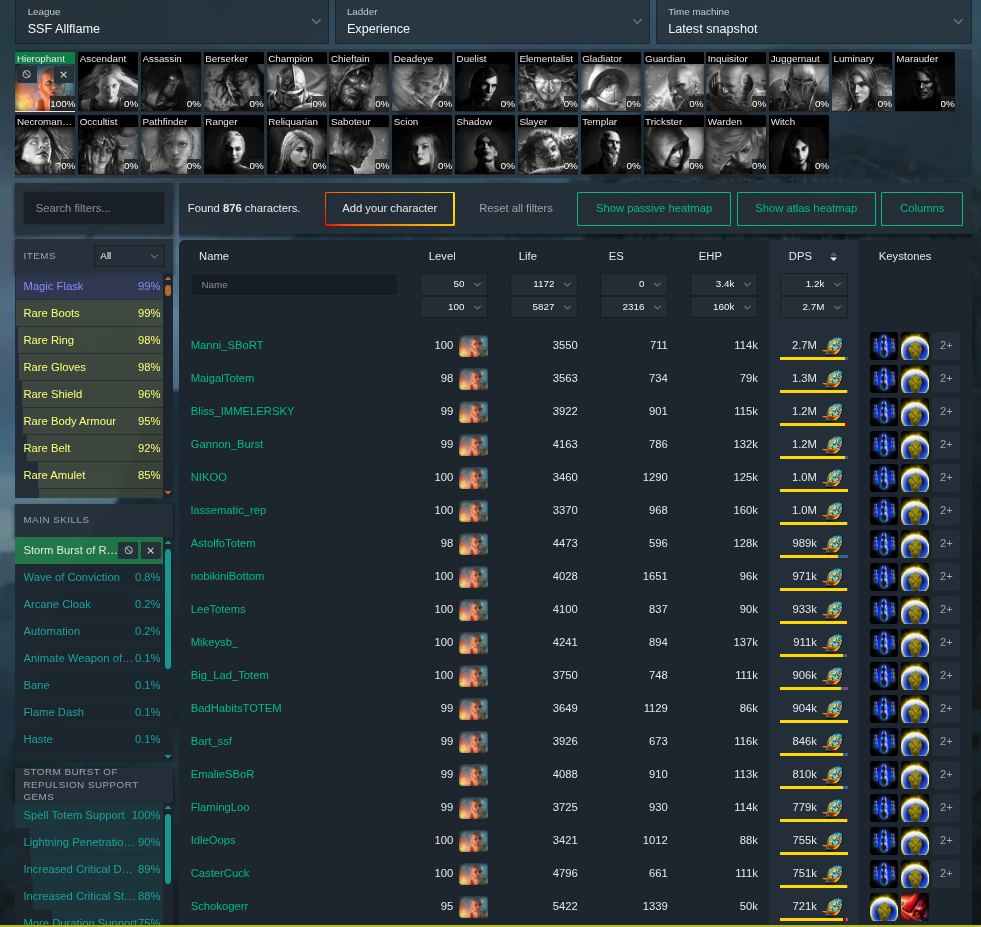Select the Ascendant class portrait
This screenshot has width=981, height=927.
[x=108, y=81]
